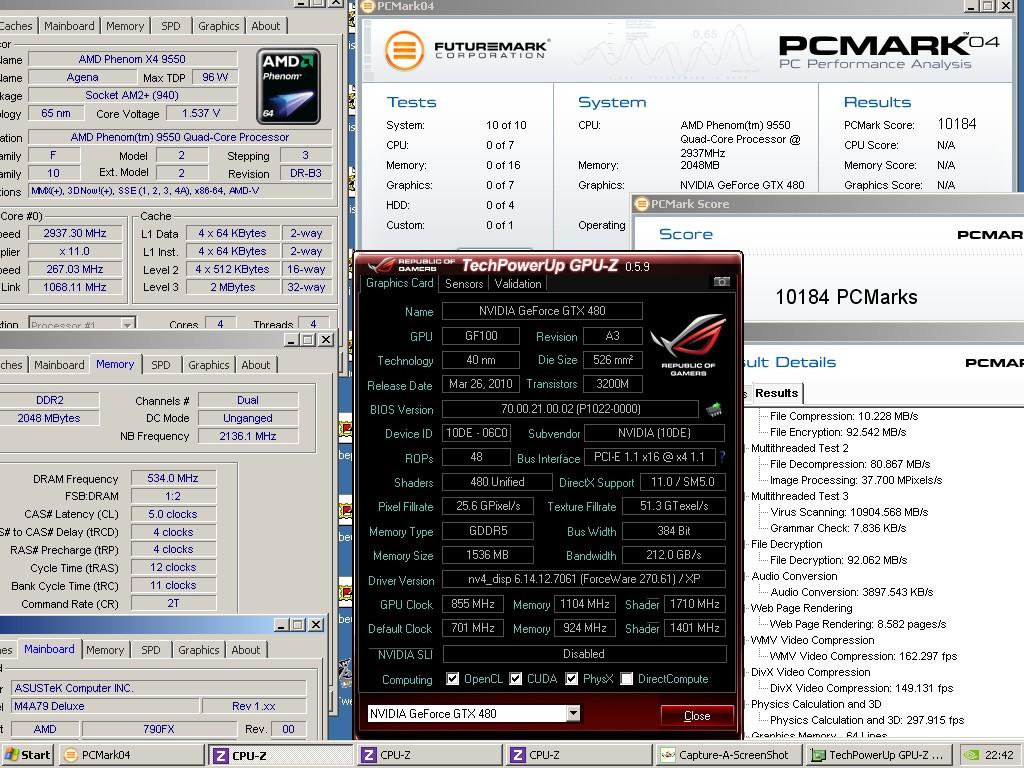This screenshot has width=1024, height=768.
Task: Click the BIOS Version field 70.00.21.00.02
Action: pyautogui.click(x=570, y=409)
